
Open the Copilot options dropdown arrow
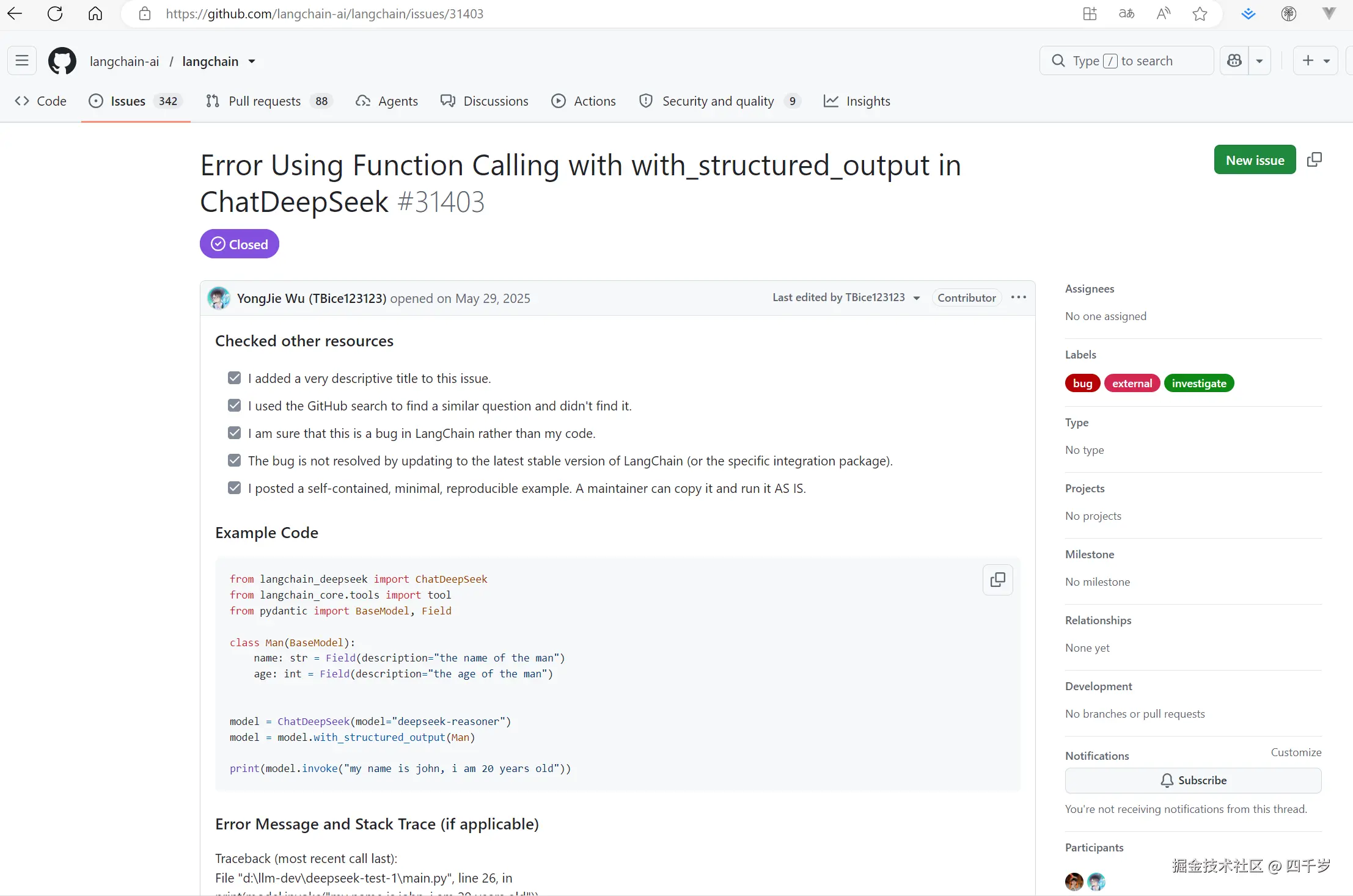[x=1259, y=60]
